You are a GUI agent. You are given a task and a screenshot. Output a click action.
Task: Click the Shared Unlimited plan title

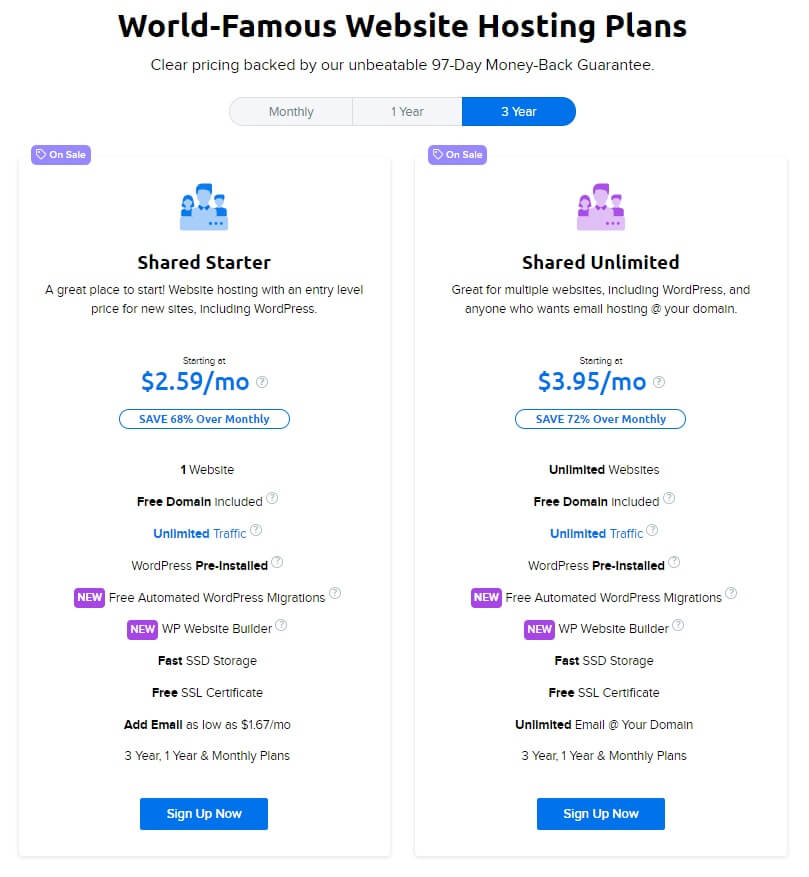[600, 262]
